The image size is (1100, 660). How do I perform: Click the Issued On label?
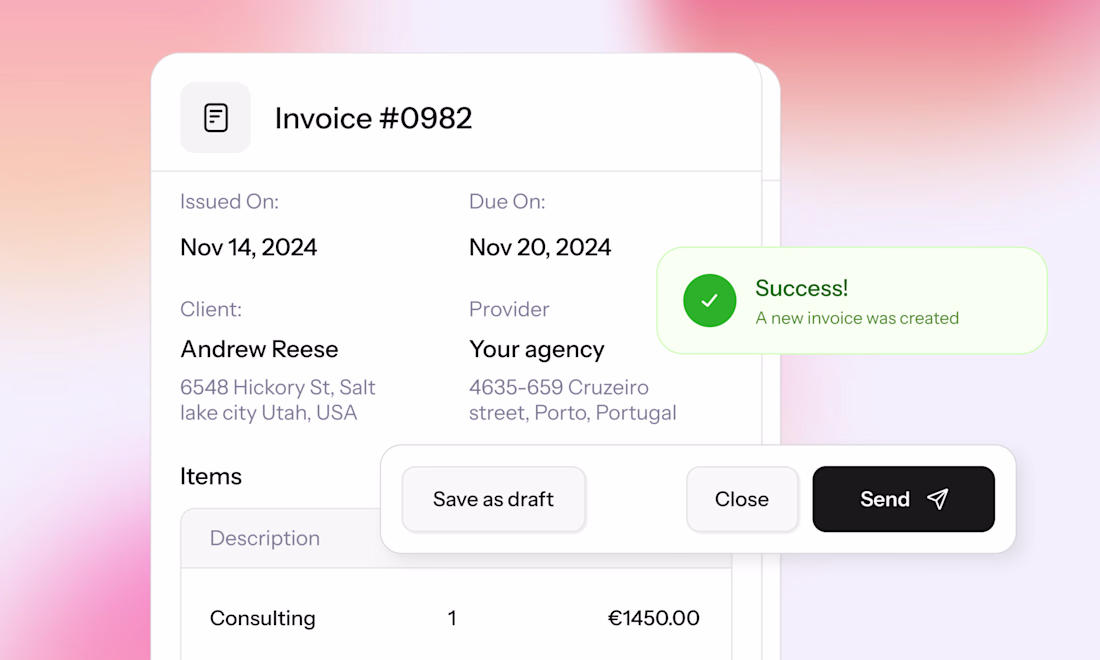[229, 202]
